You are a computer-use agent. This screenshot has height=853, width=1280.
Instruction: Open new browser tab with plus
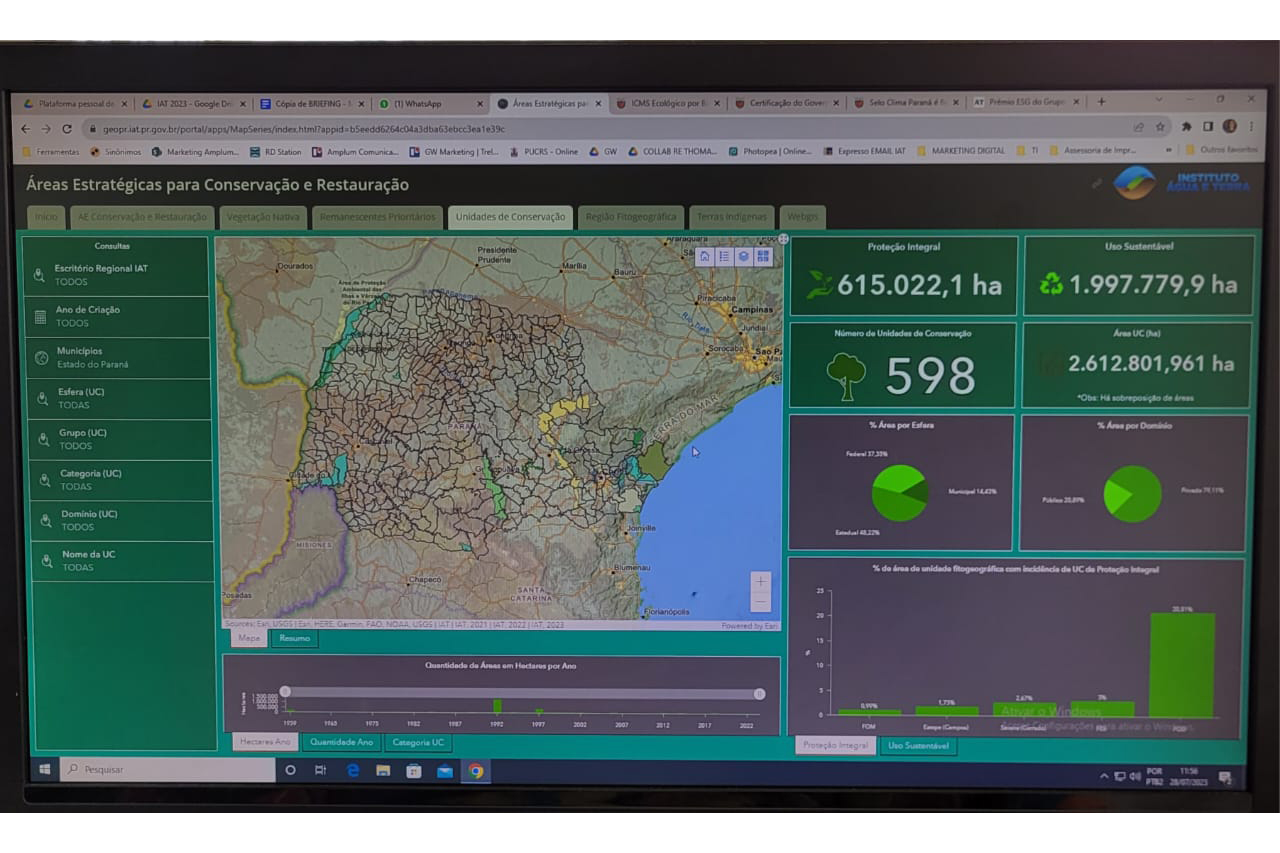[x=1101, y=101]
